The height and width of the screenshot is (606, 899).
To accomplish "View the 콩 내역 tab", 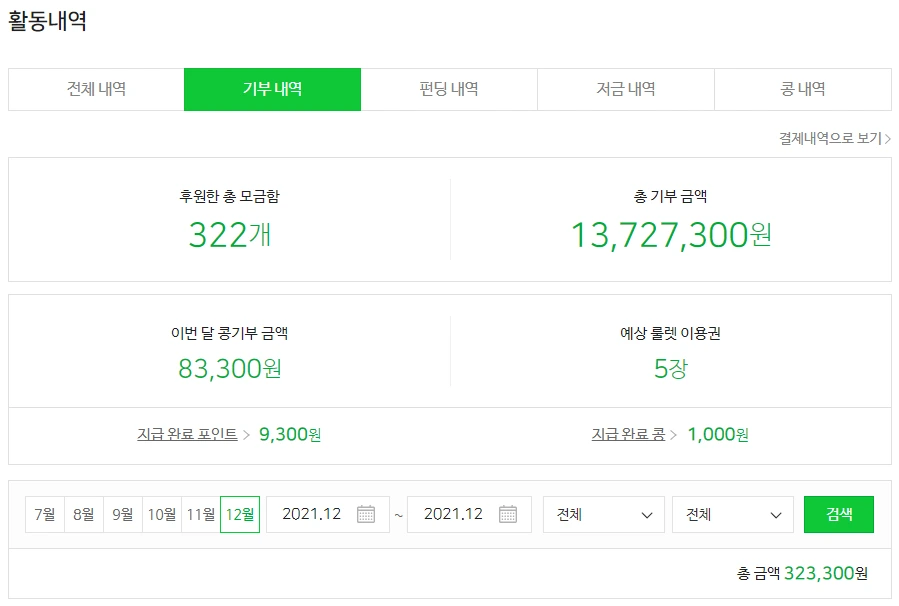I will 803,89.
